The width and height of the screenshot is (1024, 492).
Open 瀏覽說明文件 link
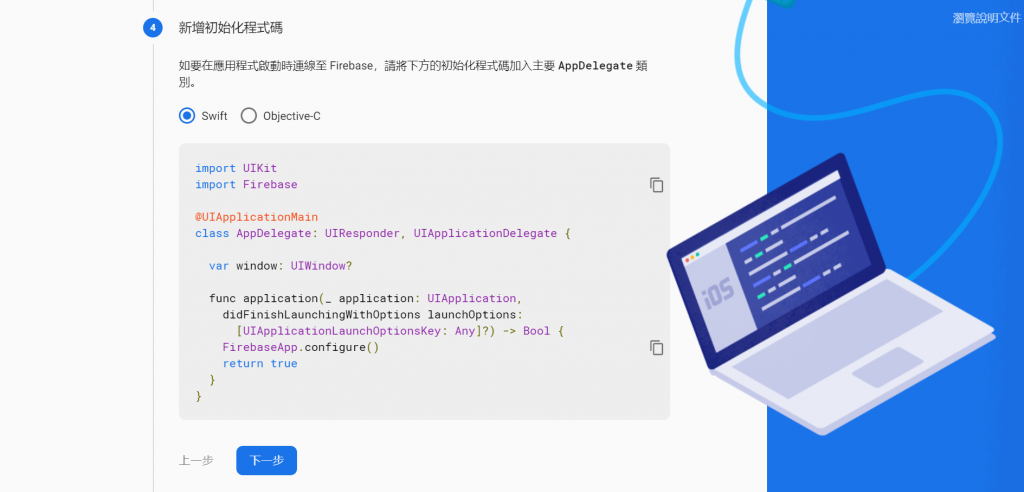coord(986,18)
